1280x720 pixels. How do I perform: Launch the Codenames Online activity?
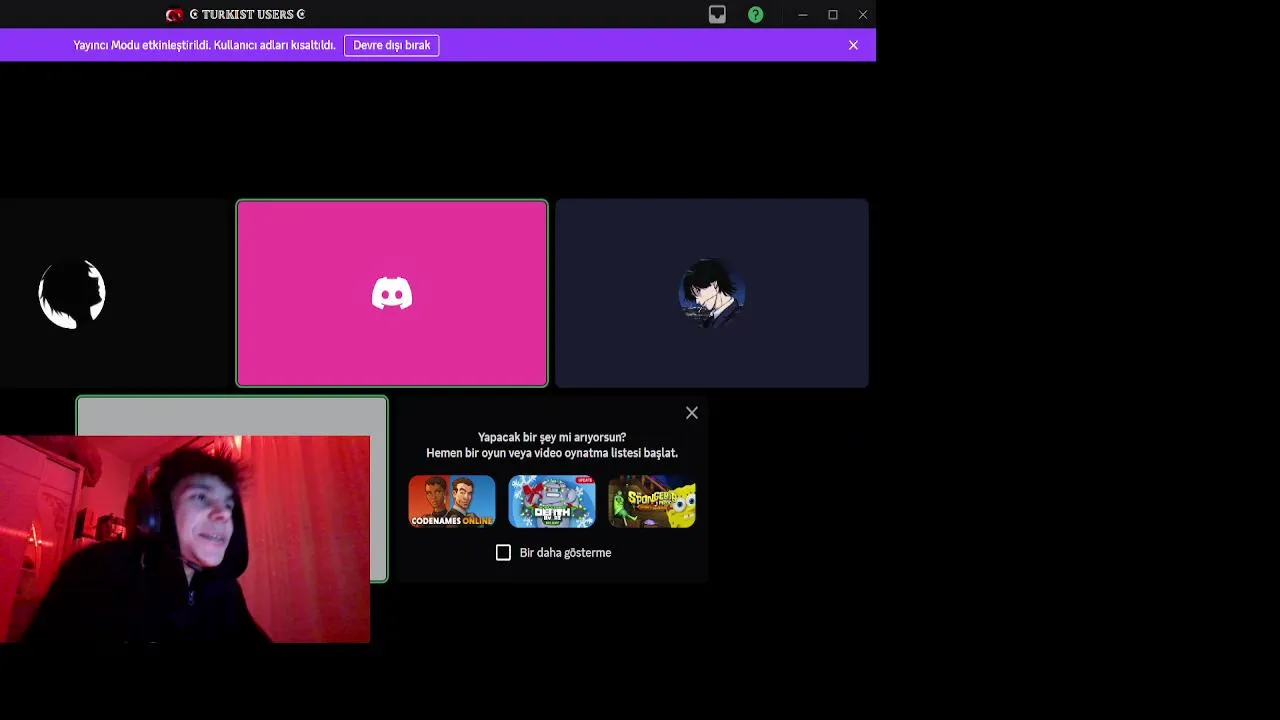tap(452, 501)
